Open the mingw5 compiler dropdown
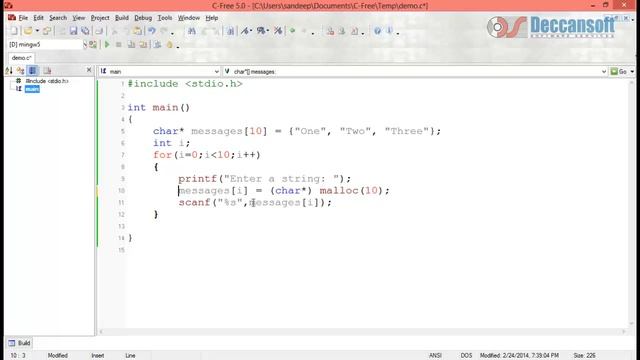 85,44
